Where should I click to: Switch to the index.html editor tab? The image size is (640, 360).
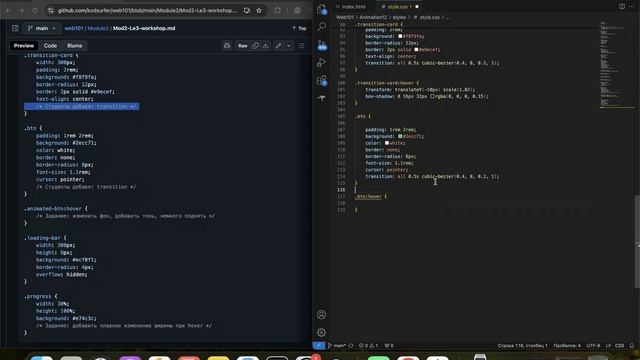click(x=351, y=7)
